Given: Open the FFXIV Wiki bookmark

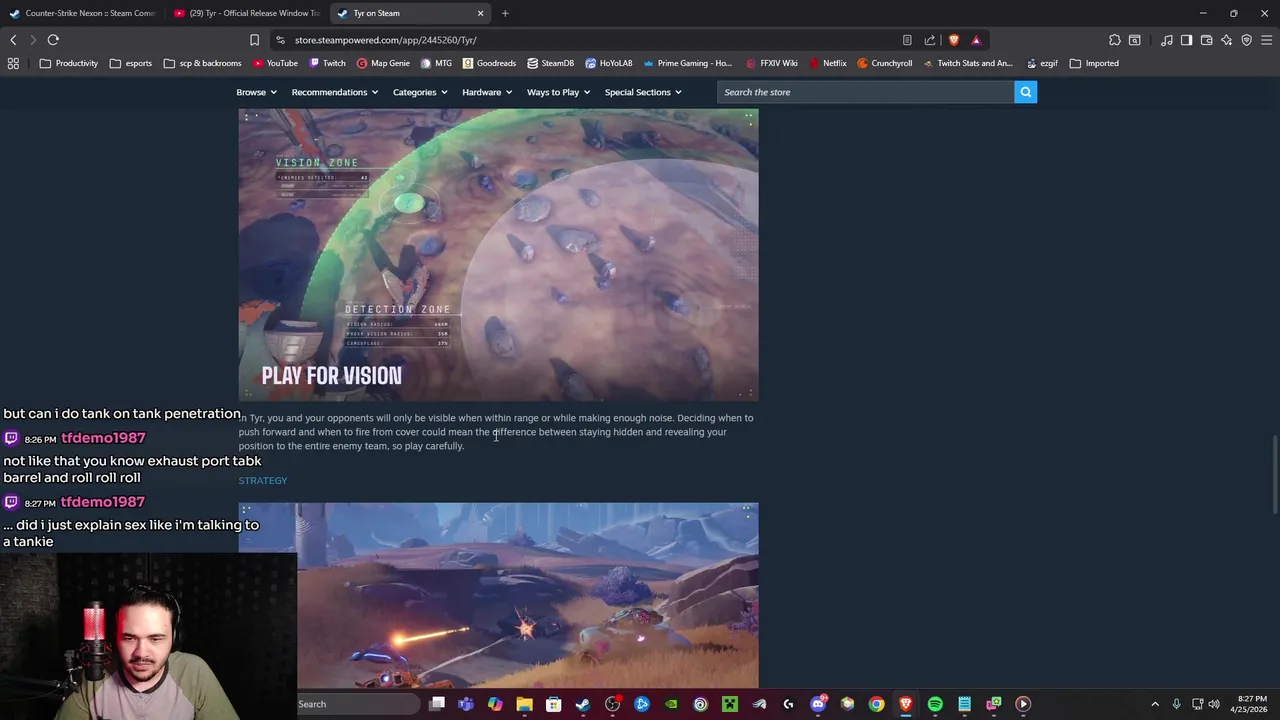Looking at the screenshot, I should coord(771,63).
